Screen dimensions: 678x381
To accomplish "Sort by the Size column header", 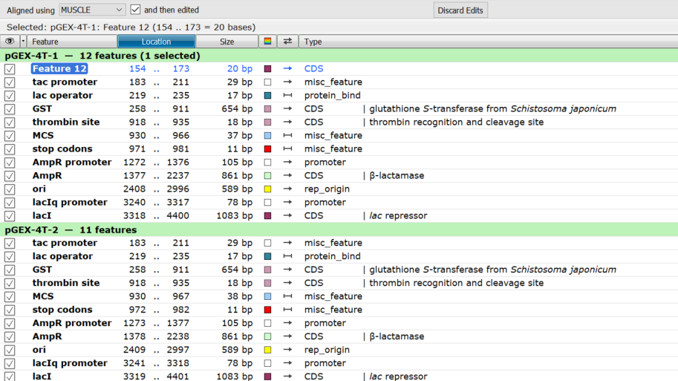I will coord(227,42).
